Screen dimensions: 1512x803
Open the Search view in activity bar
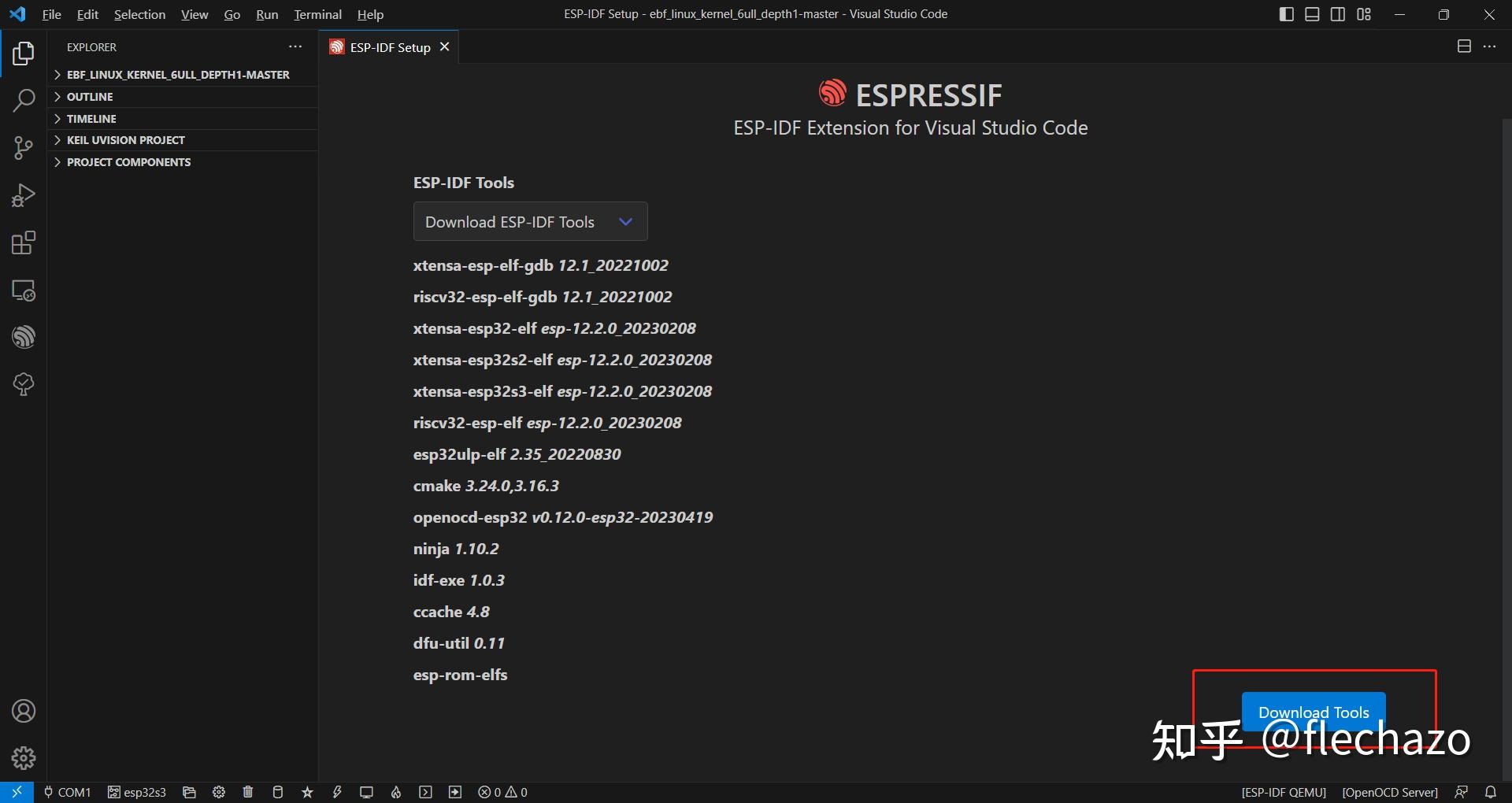pos(24,101)
